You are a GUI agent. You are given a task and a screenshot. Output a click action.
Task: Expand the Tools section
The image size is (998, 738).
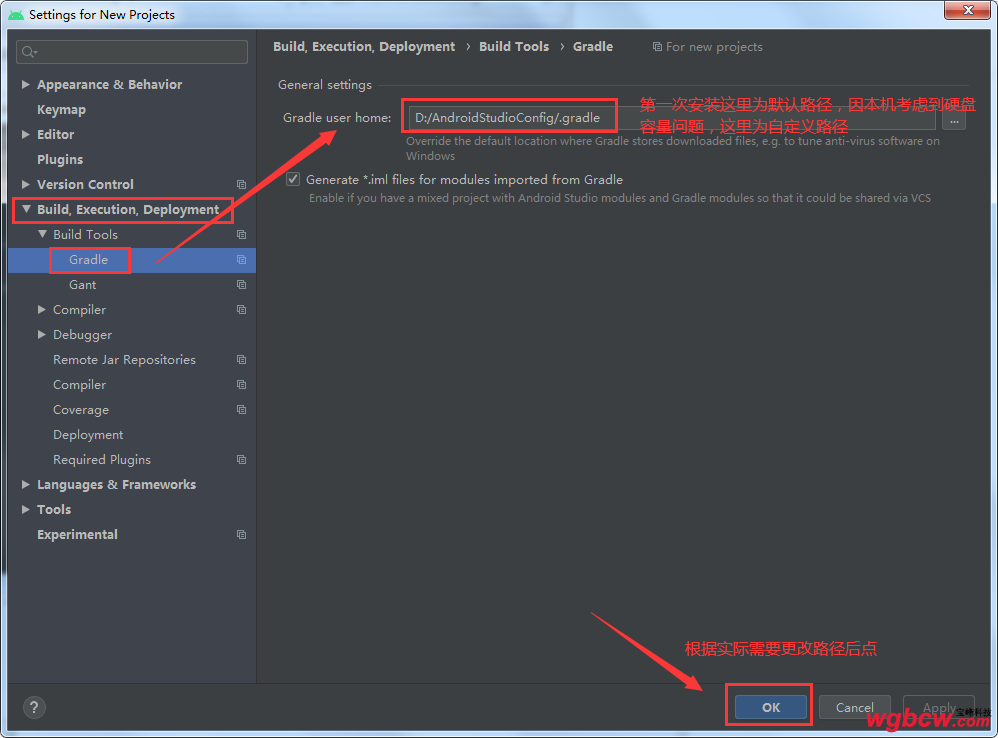click(x=25, y=510)
